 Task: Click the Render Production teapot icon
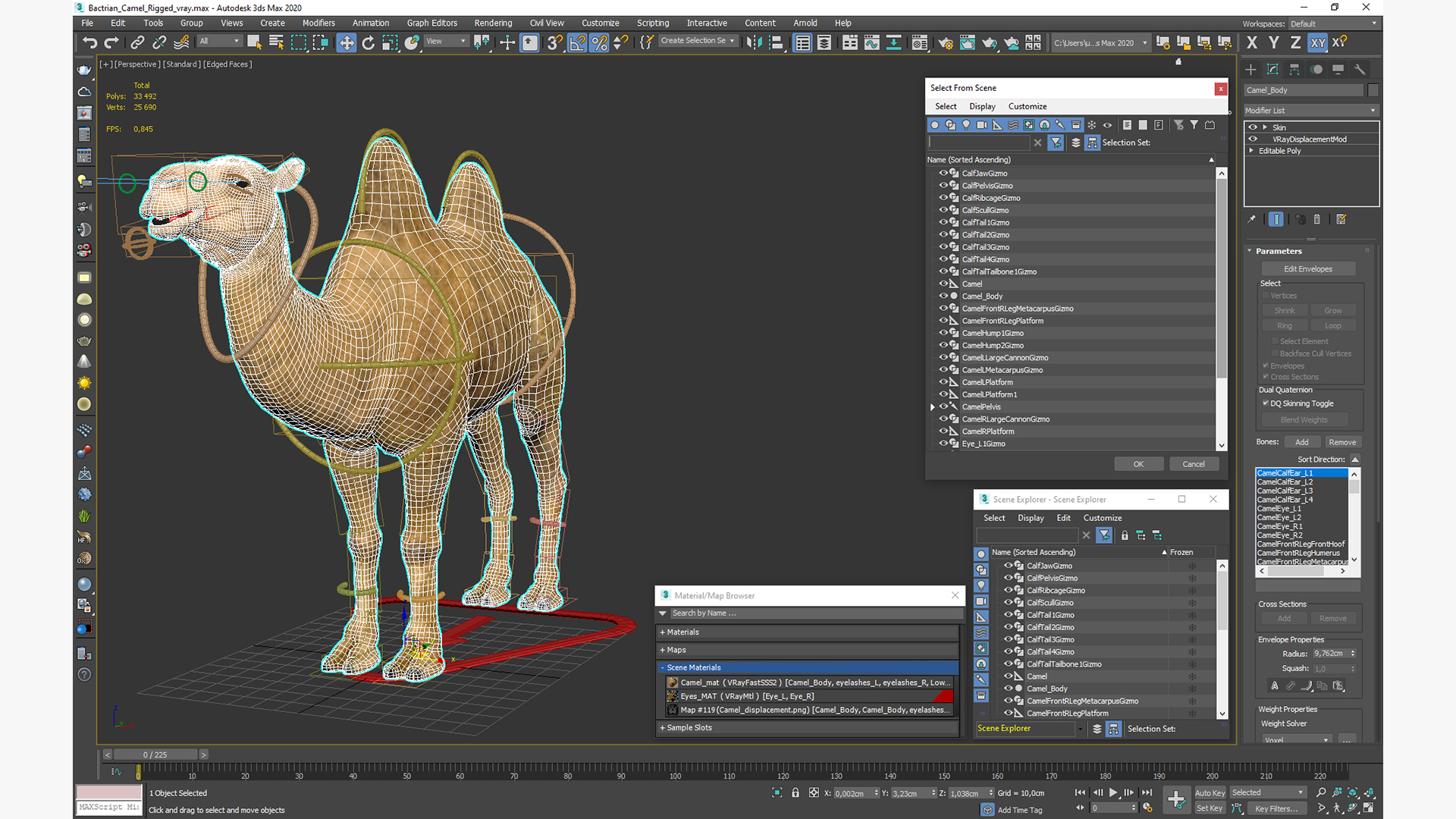click(x=990, y=42)
